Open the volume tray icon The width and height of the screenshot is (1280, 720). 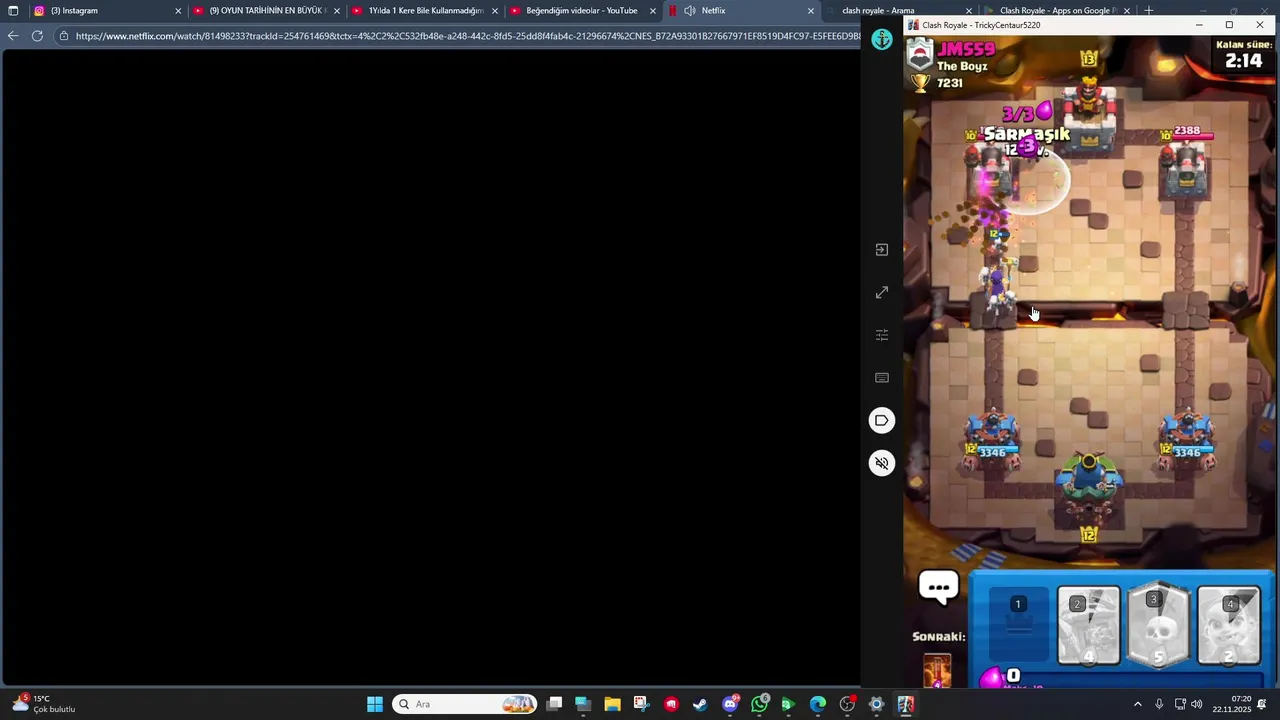click(1197, 704)
